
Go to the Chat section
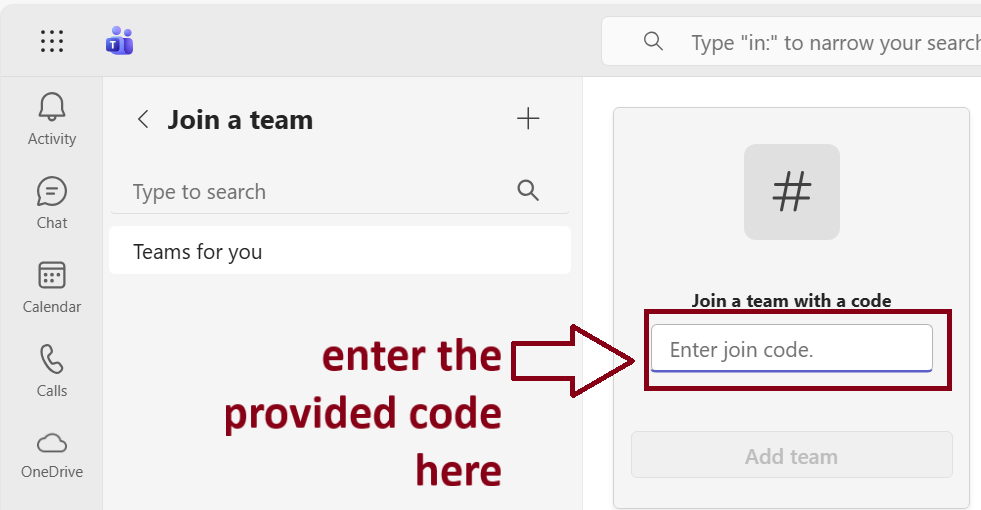click(x=52, y=203)
